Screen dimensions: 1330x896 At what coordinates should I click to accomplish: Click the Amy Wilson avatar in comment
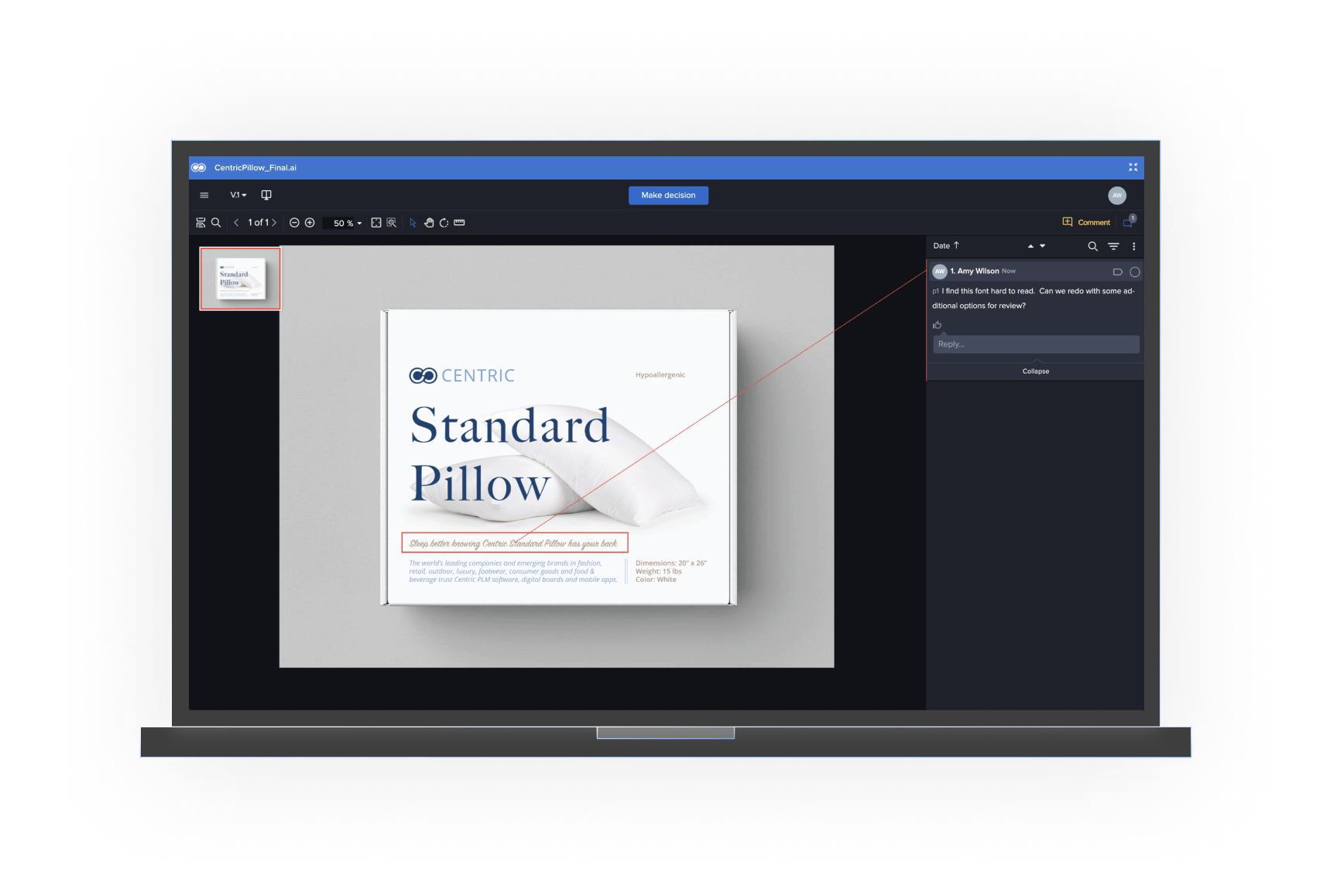pos(940,272)
